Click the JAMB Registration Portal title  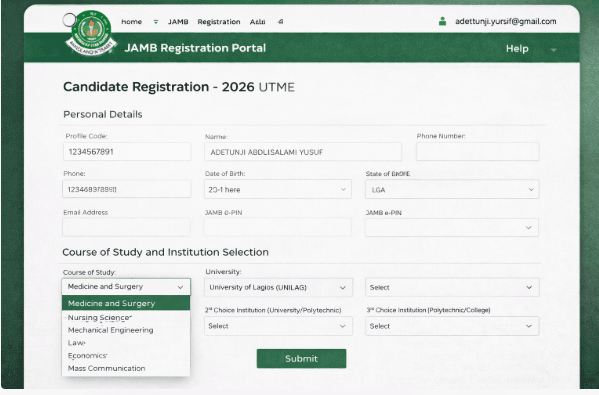tap(195, 48)
